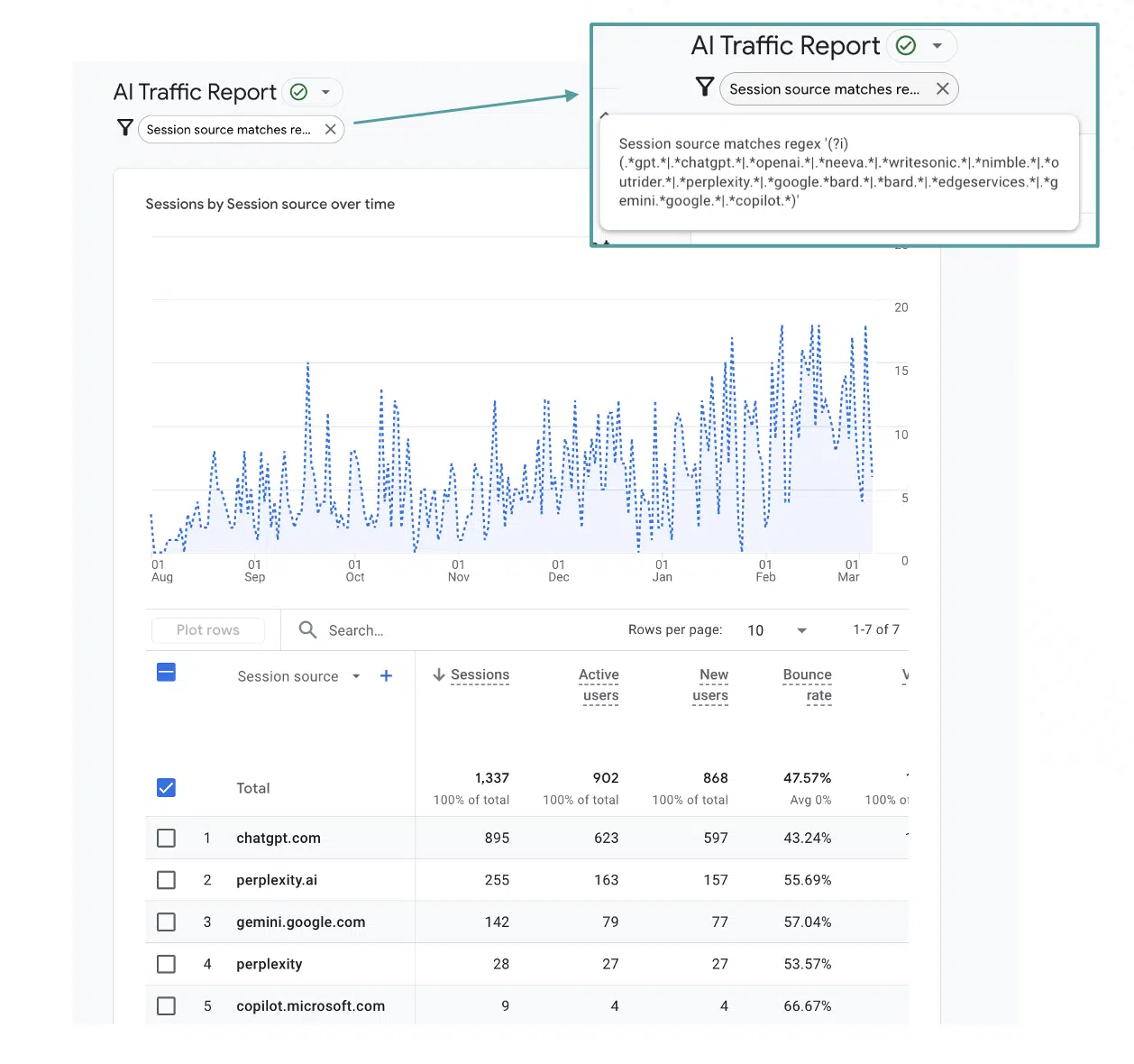
Task: Click the Plot rows button
Action: pos(207,629)
